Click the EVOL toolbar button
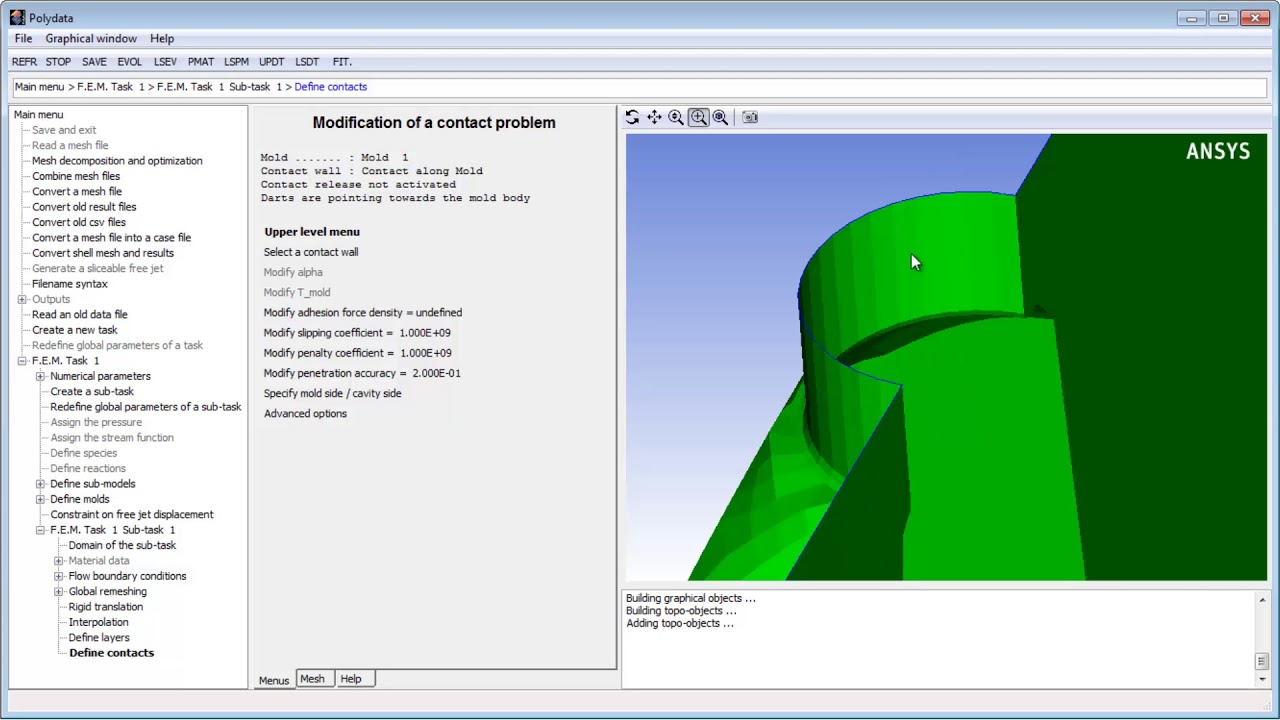The width and height of the screenshot is (1280, 720). coord(129,62)
